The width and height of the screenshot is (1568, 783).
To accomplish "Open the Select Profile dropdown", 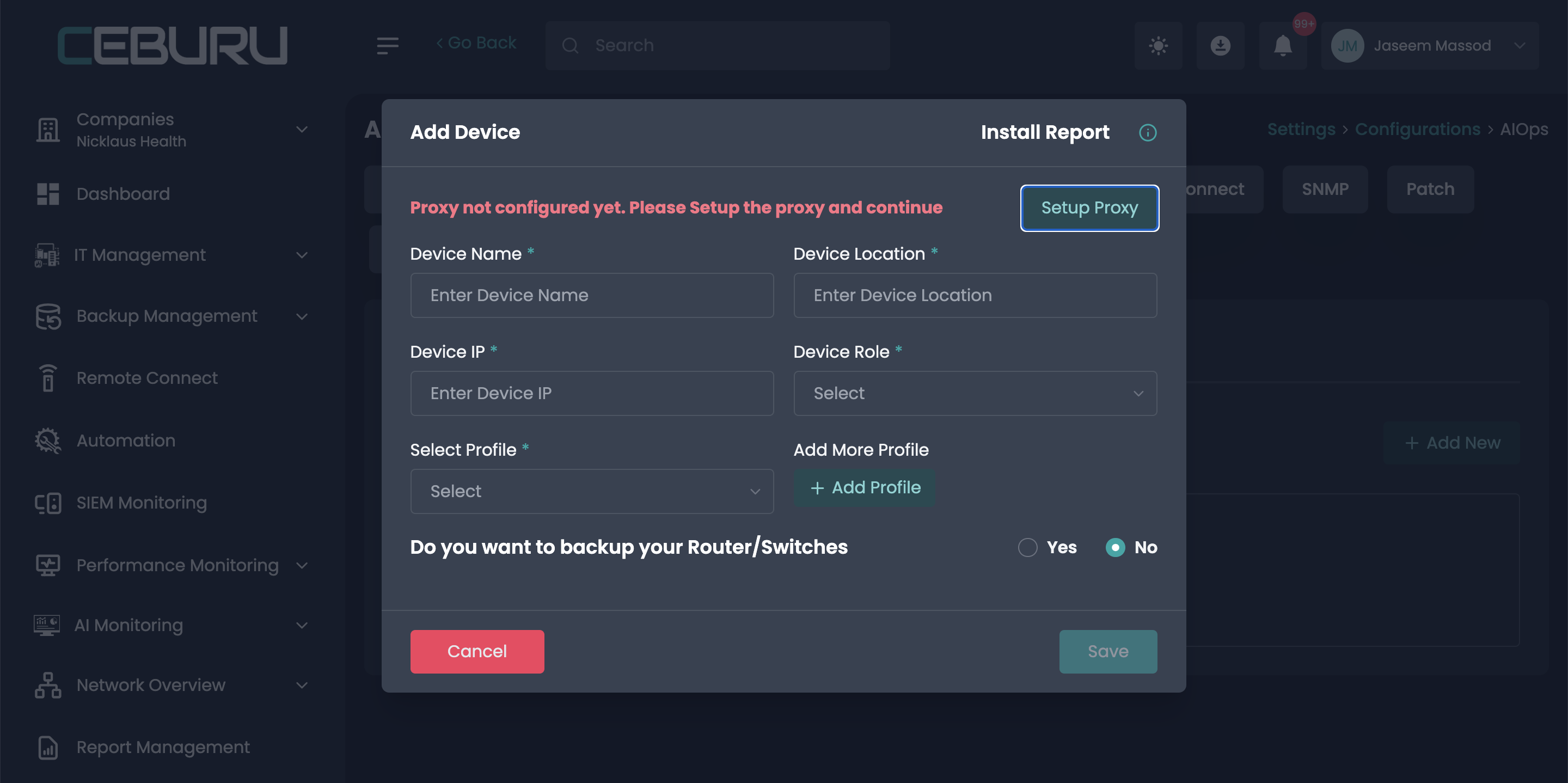I will (x=592, y=491).
